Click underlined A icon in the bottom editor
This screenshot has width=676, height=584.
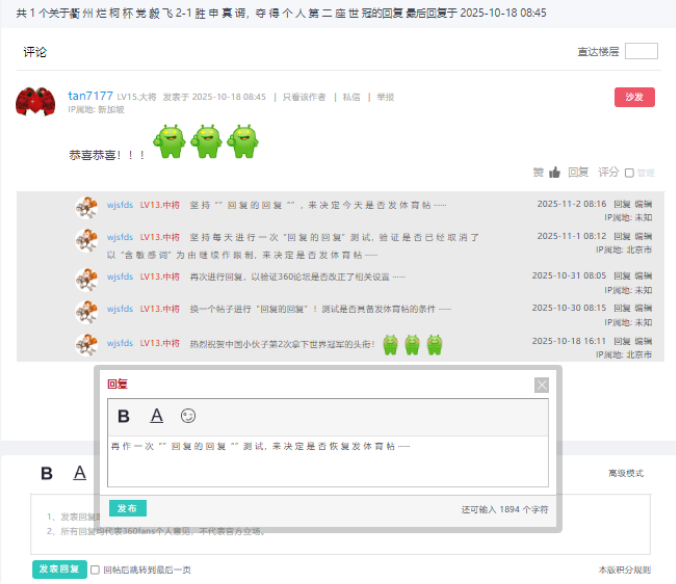(80, 473)
